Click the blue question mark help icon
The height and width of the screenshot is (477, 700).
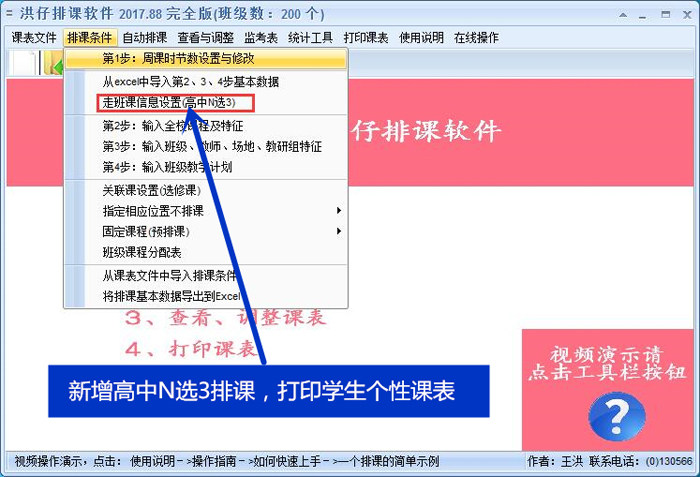pyautogui.click(x=617, y=416)
